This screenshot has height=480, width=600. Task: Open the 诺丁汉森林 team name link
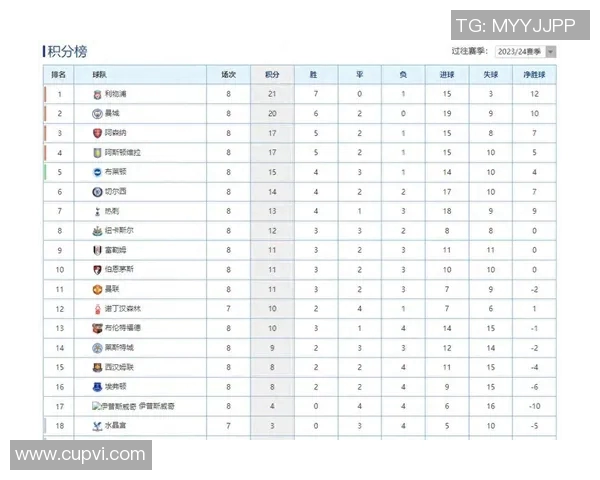[123, 308]
